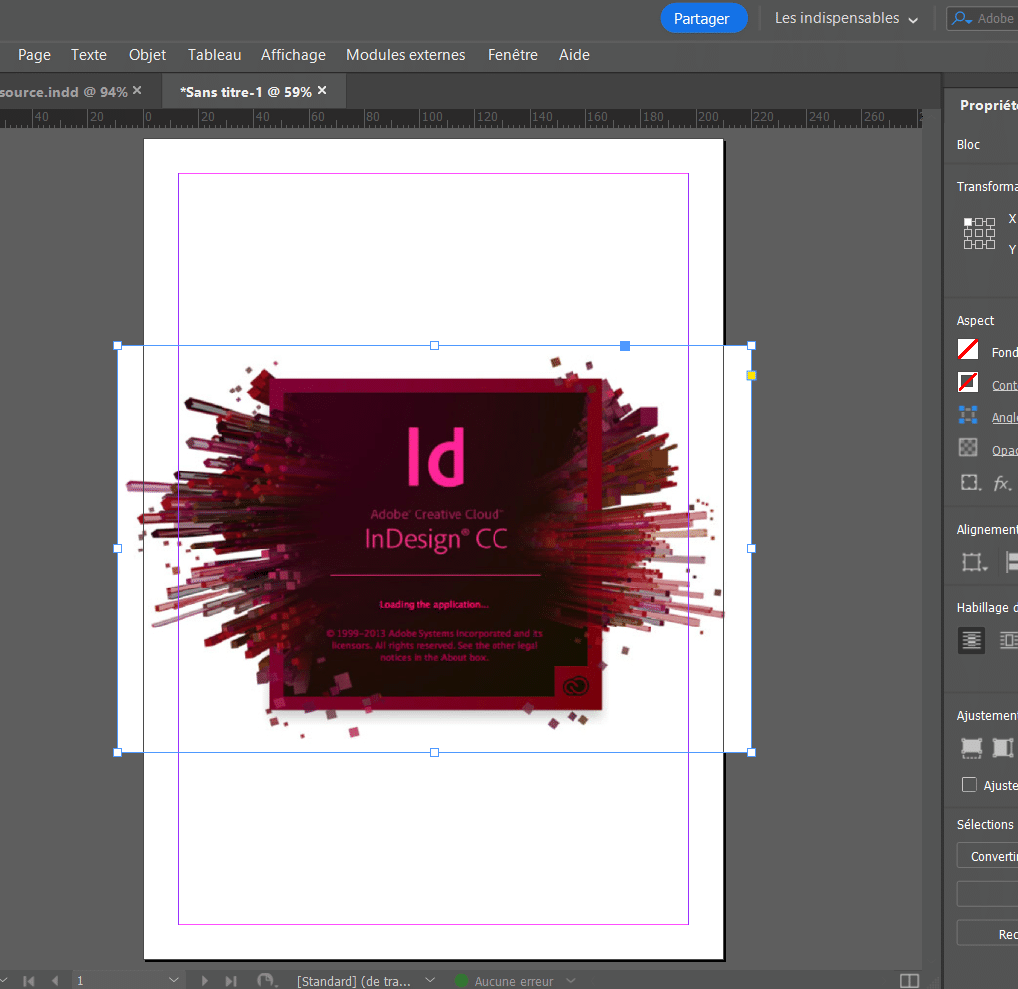
Task: Close the source.indd tab
Action: coord(137,91)
